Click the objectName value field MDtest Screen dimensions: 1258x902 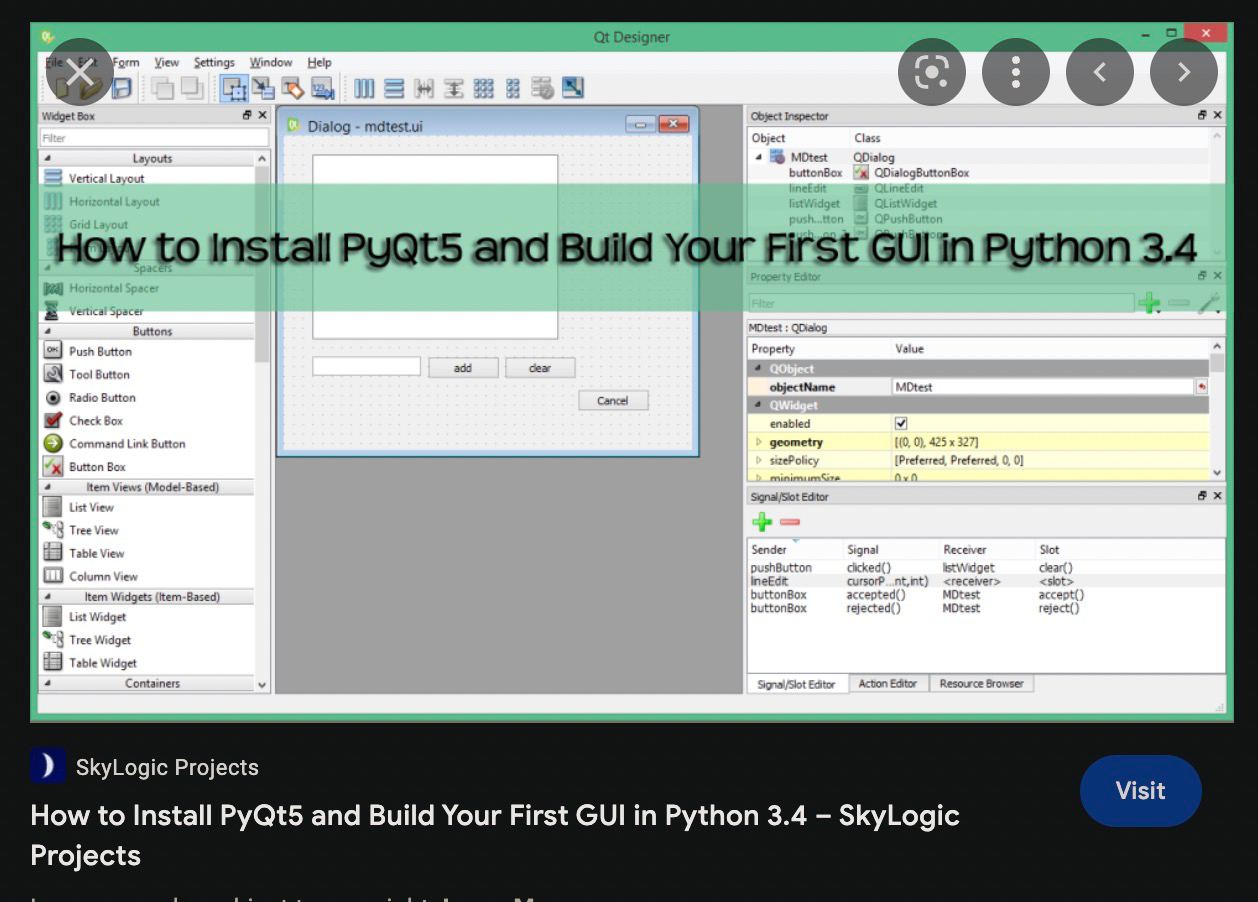pos(1043,387)
